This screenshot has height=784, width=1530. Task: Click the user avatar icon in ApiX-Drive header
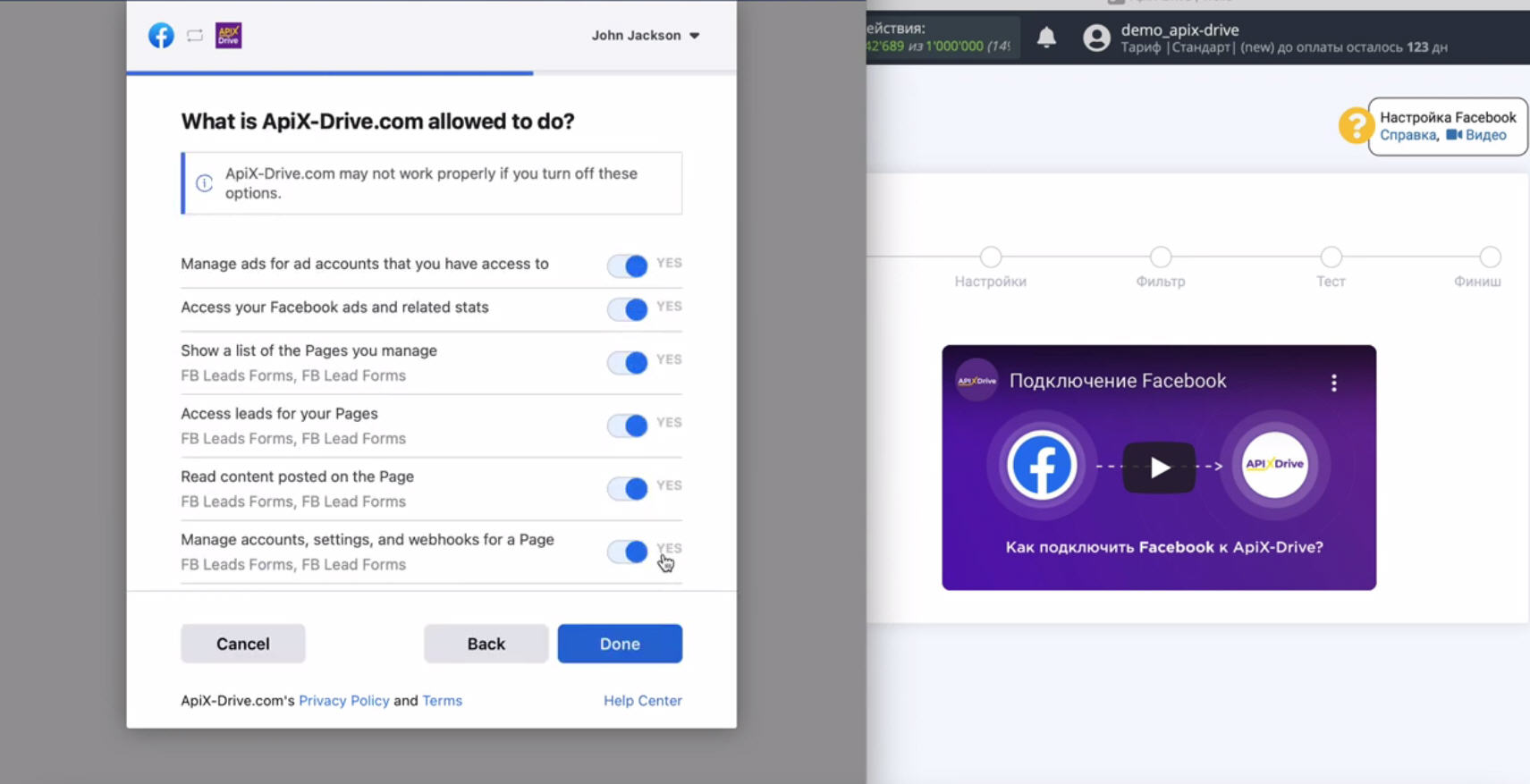1096,38
